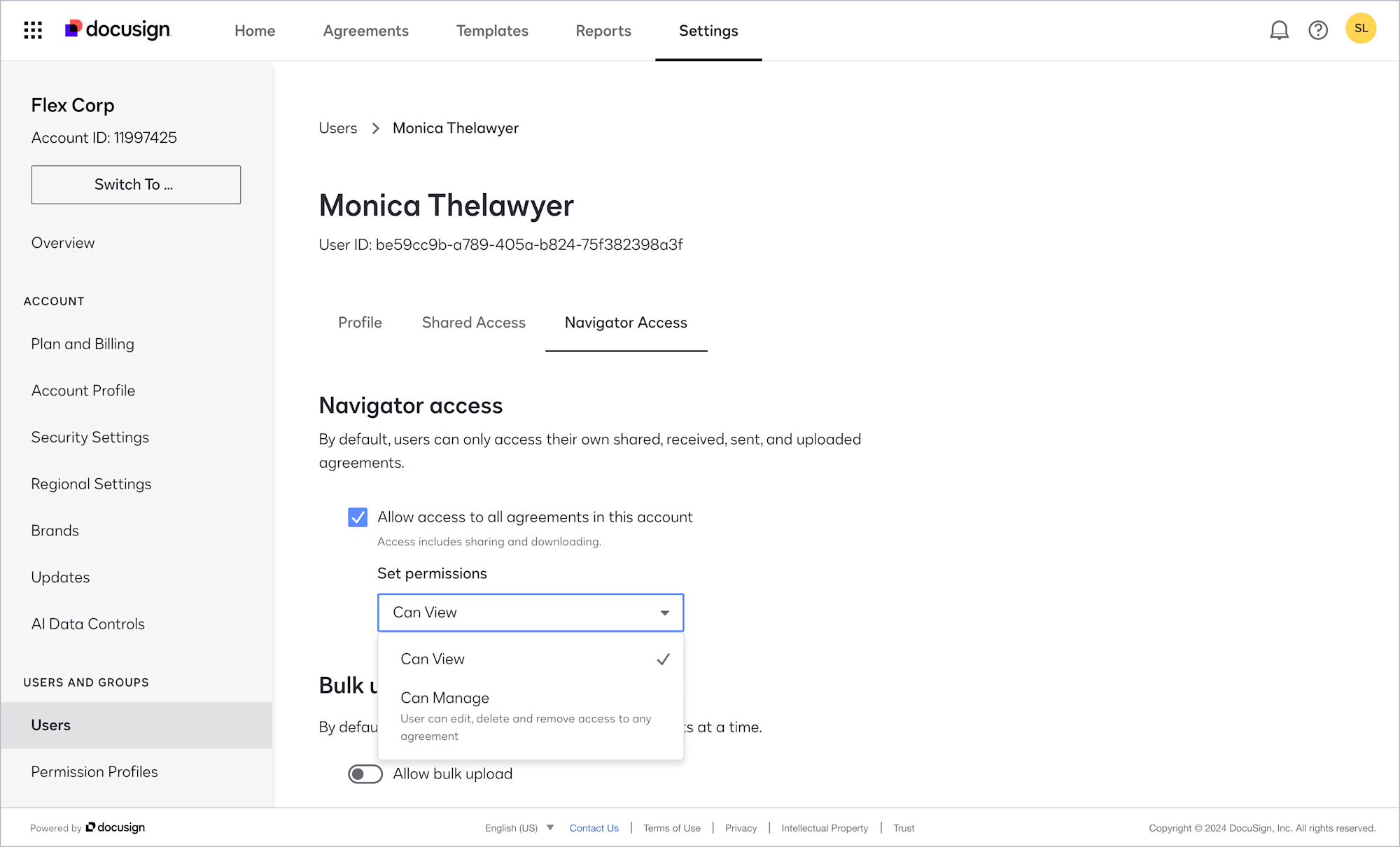Open the Contact Us link
The height and width of the screenshot is (847, 1400).
coord(594,827)
